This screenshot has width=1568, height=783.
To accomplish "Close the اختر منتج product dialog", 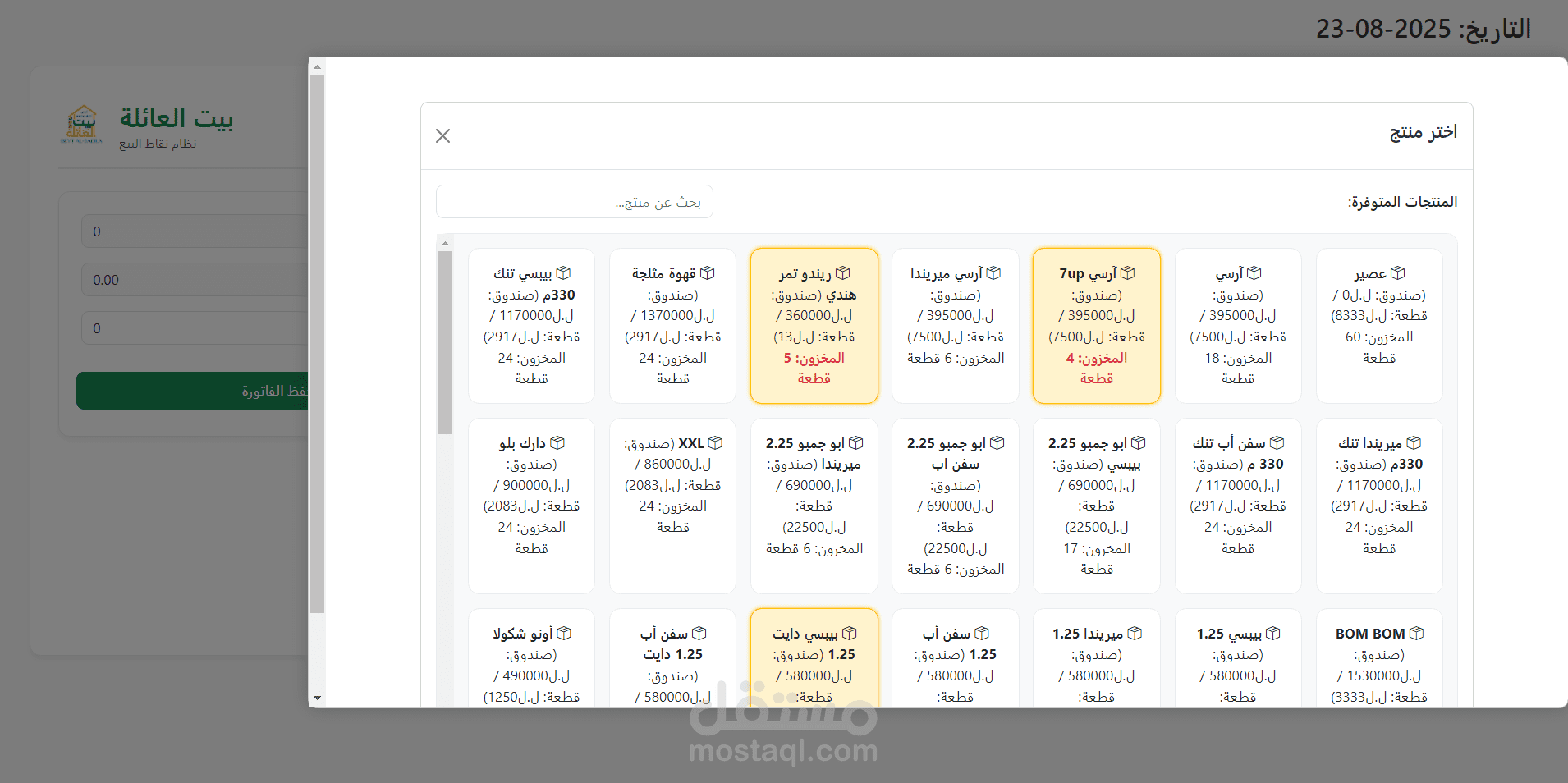I will (443, 136).
